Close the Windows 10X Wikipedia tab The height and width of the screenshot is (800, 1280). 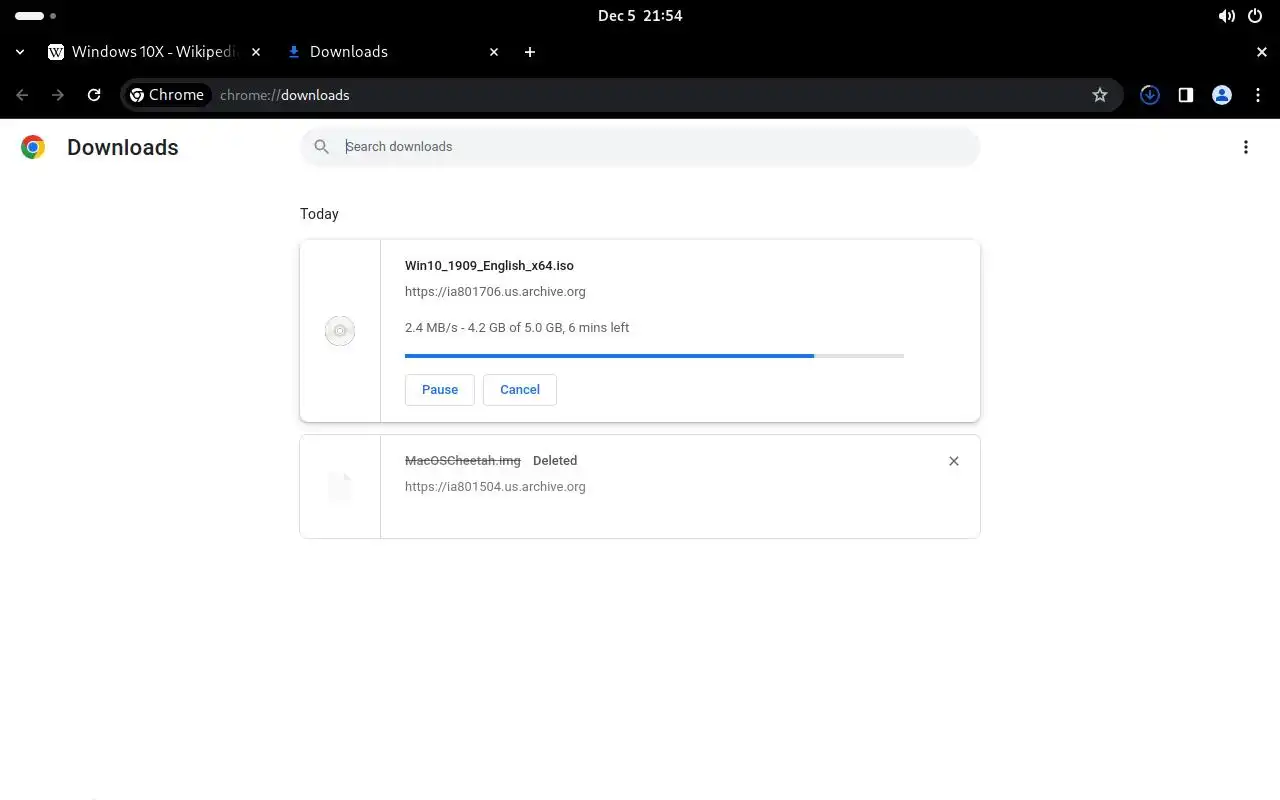pos(256,52)
